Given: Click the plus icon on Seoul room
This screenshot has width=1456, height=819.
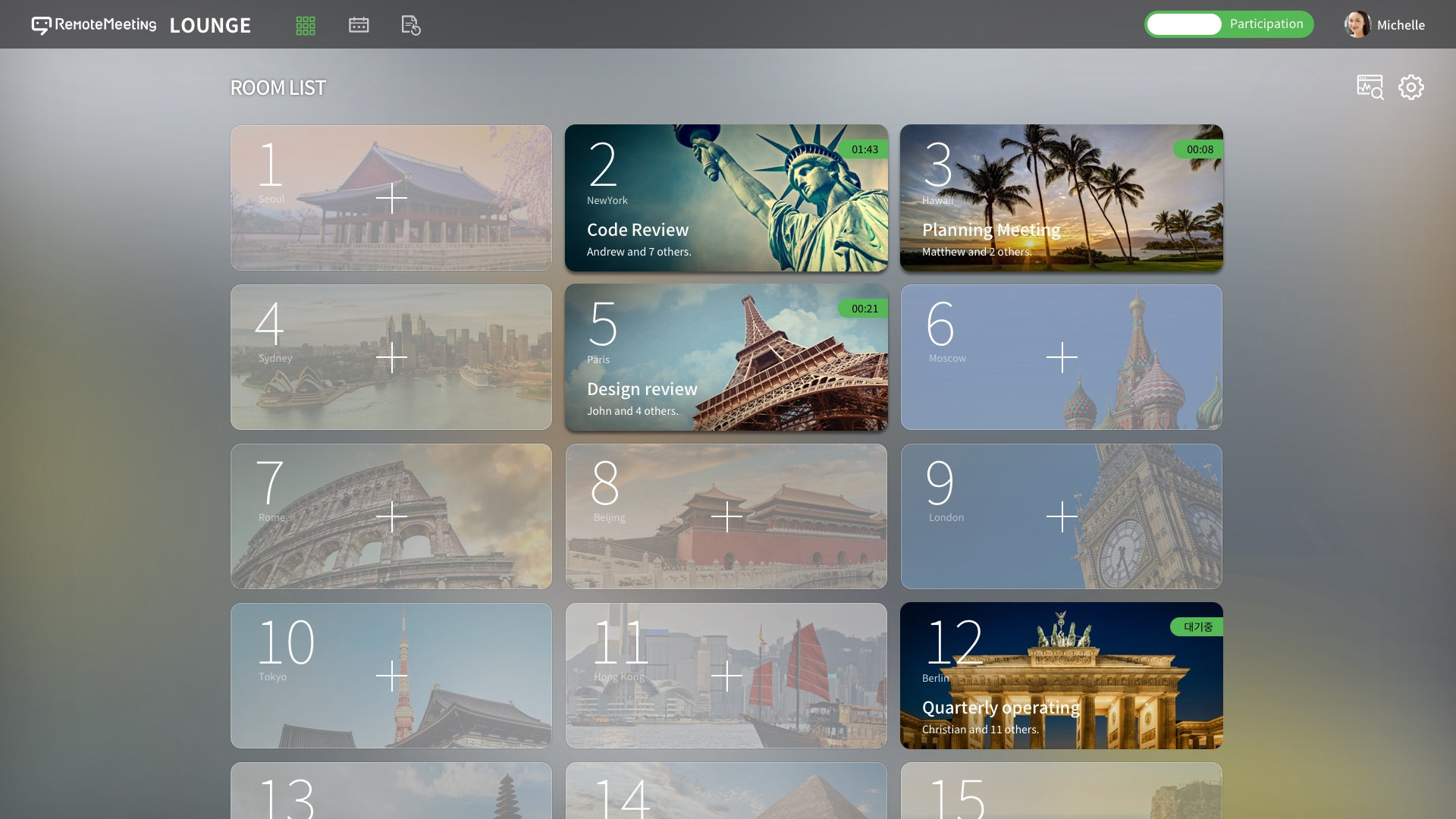Looking at the screenshot, I should coord(391,198).
